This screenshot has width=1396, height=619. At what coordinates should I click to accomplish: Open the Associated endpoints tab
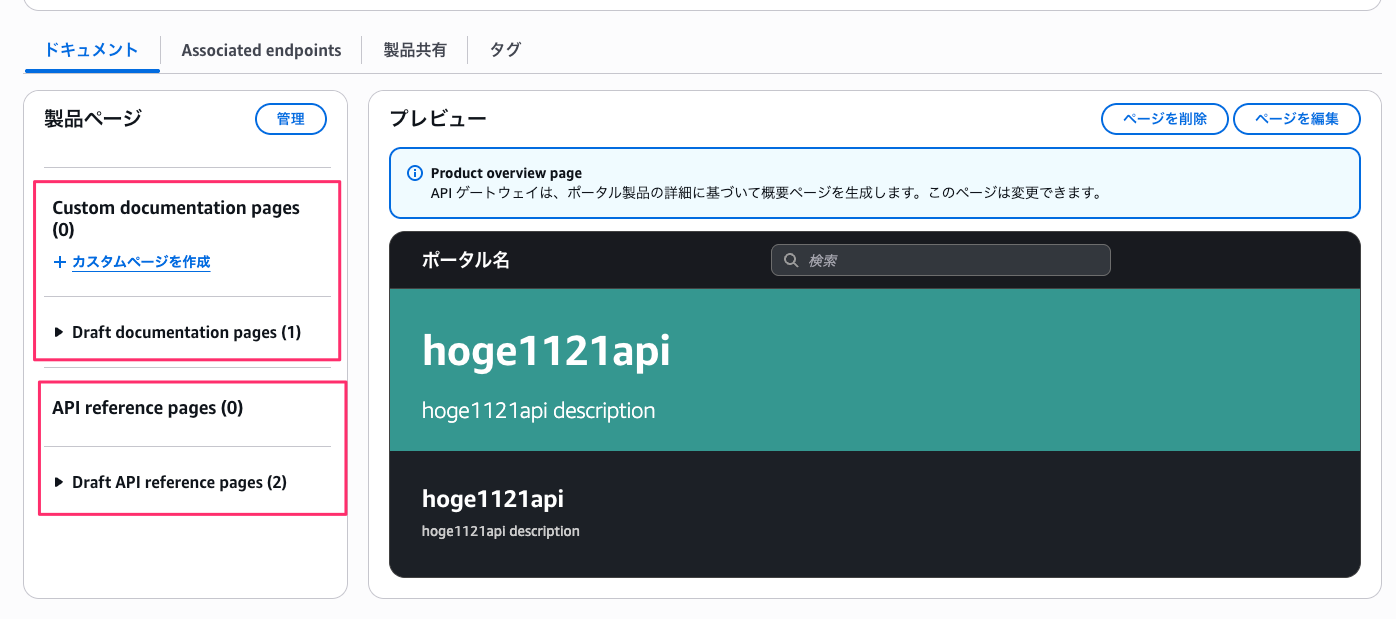261,50
